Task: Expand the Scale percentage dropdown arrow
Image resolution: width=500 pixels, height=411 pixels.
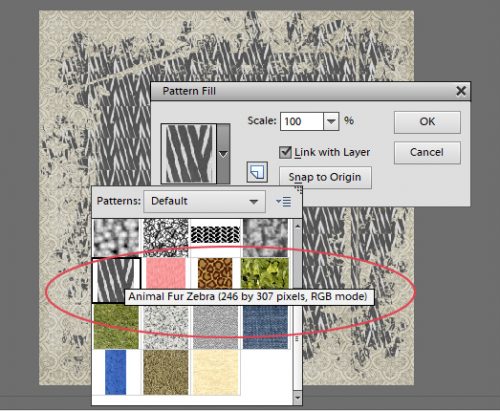Action: (x=331, y=121)
